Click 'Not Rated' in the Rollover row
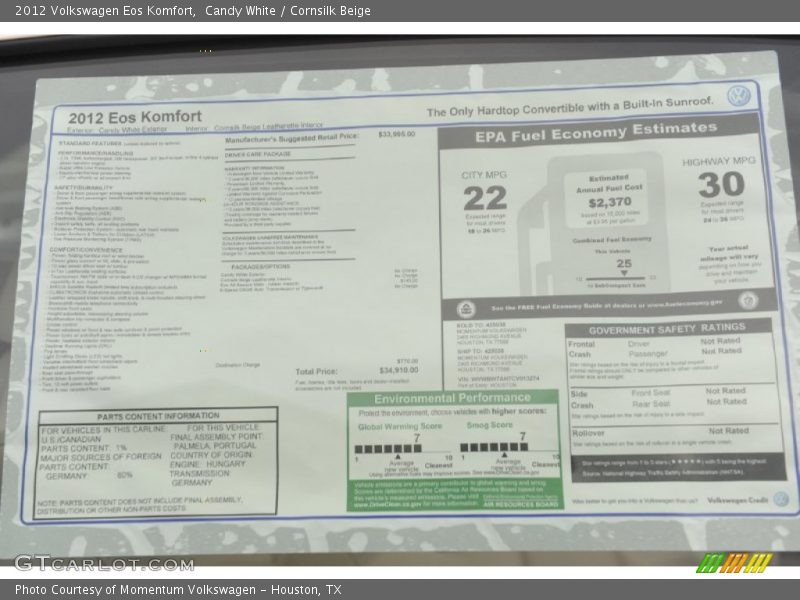Viewport: 800px width, 600px height. click(x=728, y=431)
